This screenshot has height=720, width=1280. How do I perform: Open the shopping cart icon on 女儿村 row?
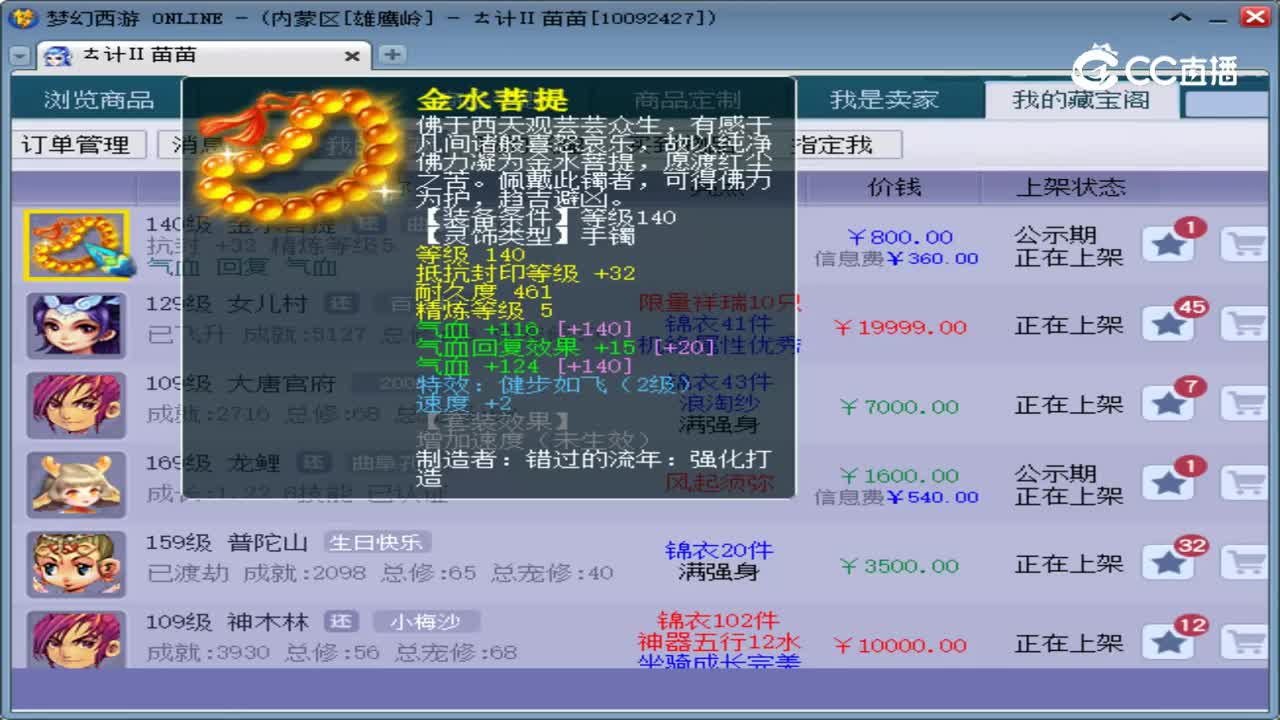1245,325
